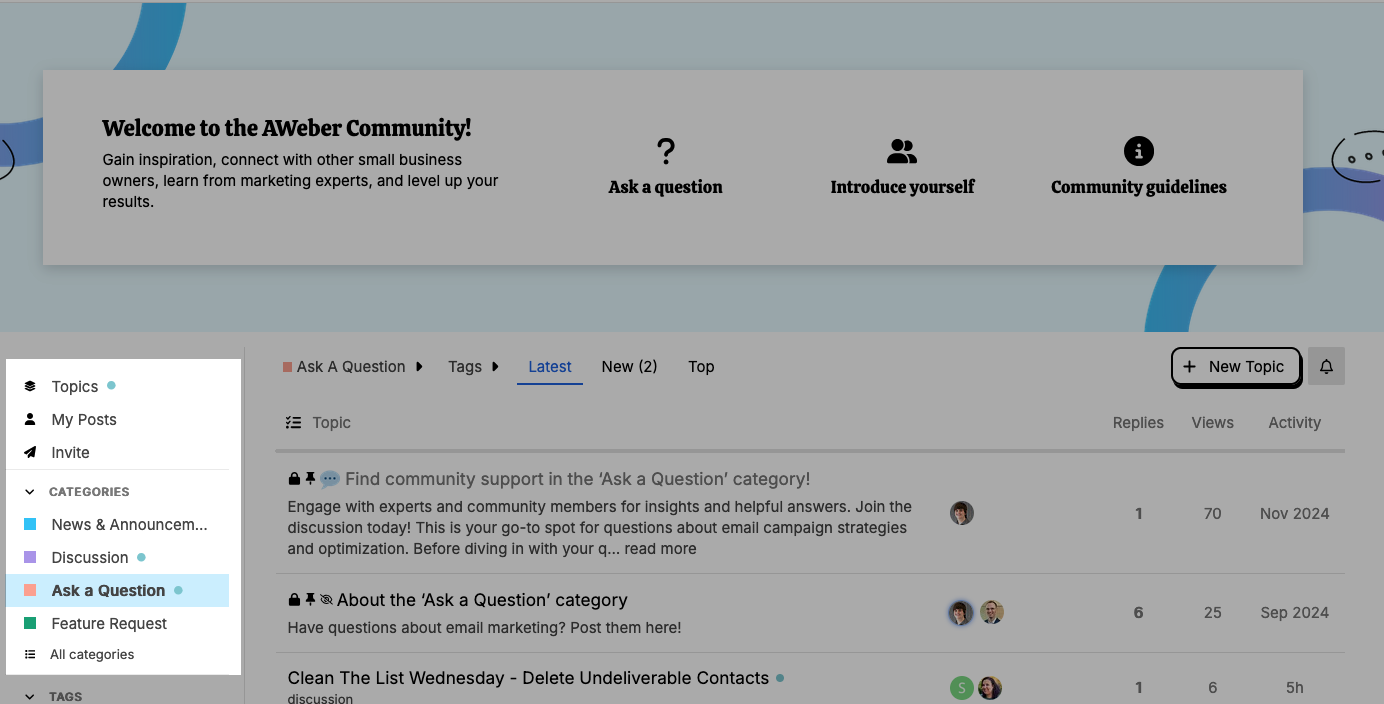
Task: Click the Invite paper plane icon
Action: coord(30,452)
